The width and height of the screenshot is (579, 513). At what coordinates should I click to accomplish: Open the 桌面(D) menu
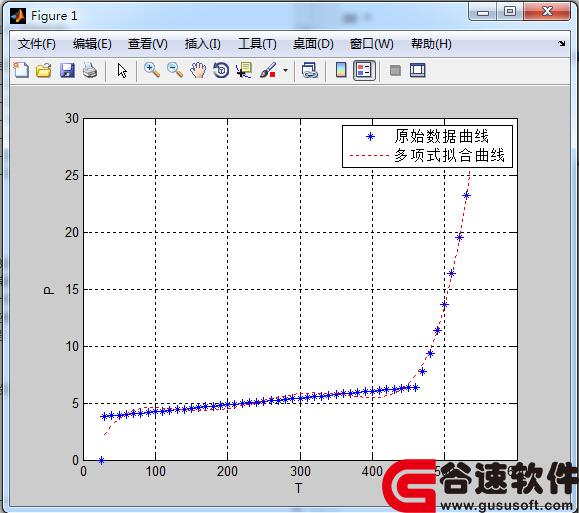point(313,44)
